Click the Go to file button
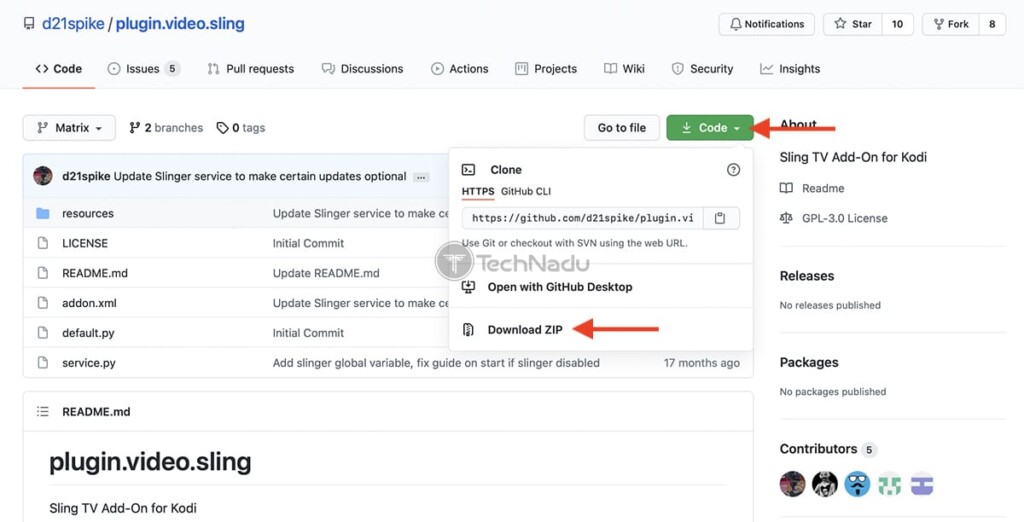This screenshot has width=1024, height=522. point(622,128)
